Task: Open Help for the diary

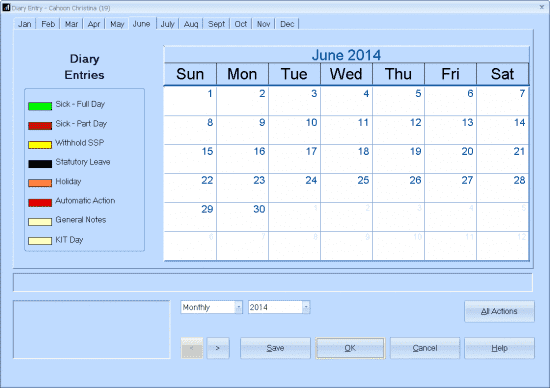Action: pyautogui.click(x=499, y=348)
